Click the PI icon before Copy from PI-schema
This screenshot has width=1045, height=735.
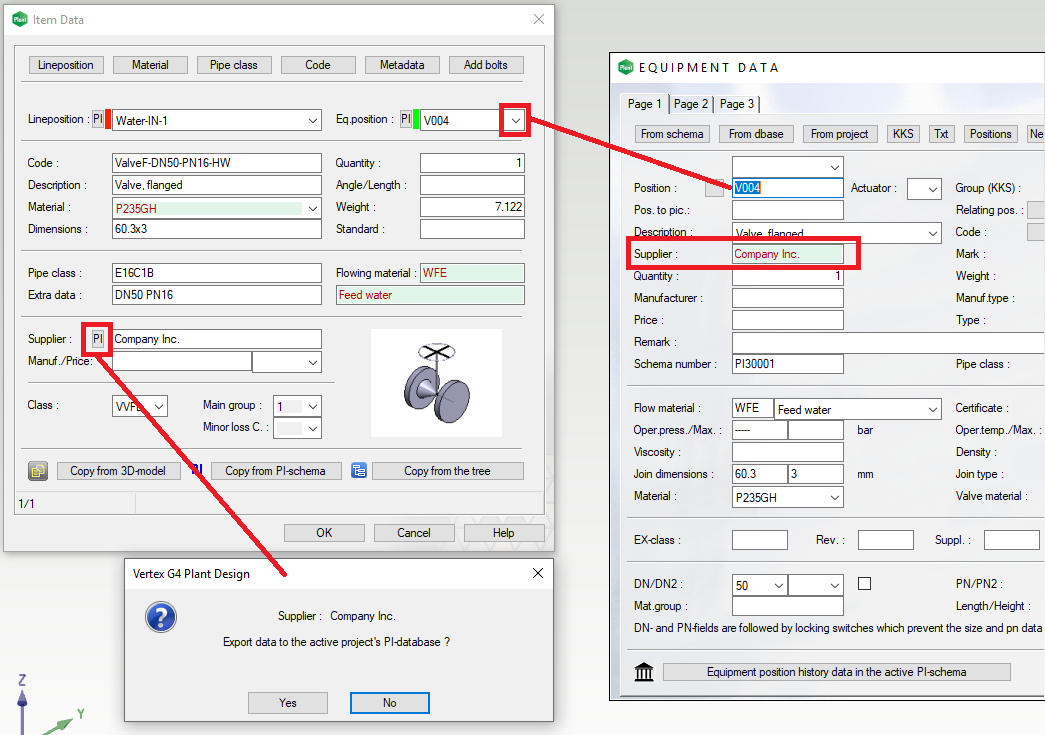pyautogui.click(x=197, y=470)
